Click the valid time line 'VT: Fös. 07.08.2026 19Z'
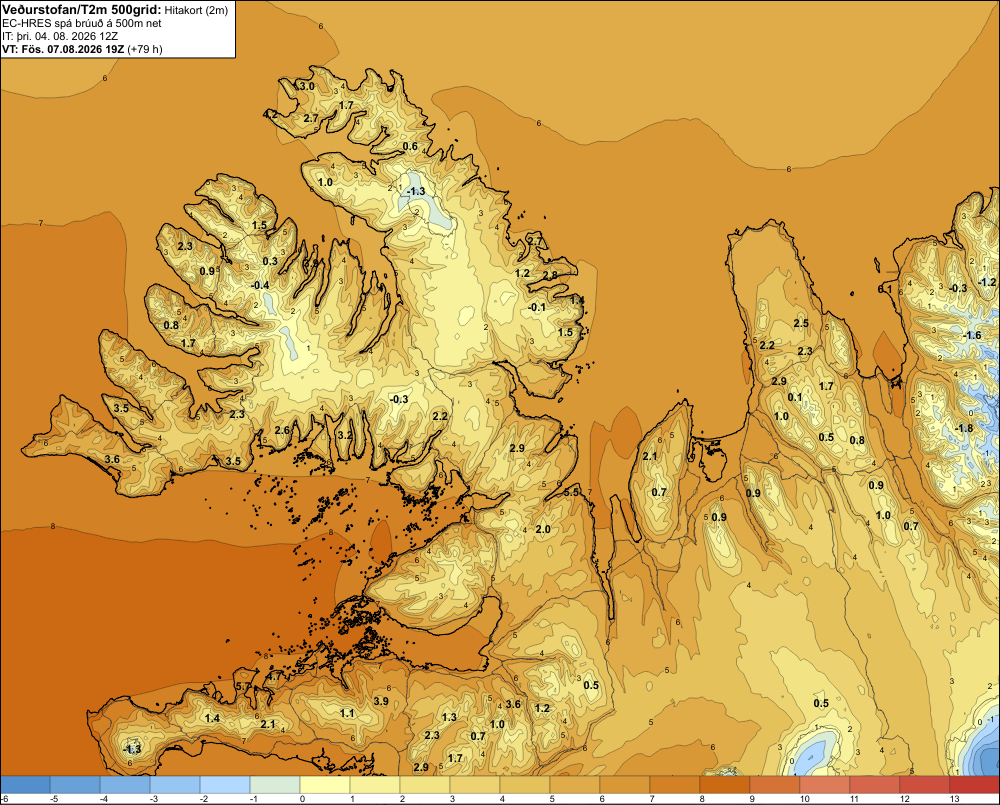The height and width of the screenshot is (805, 1000). [x=62, y=49]
